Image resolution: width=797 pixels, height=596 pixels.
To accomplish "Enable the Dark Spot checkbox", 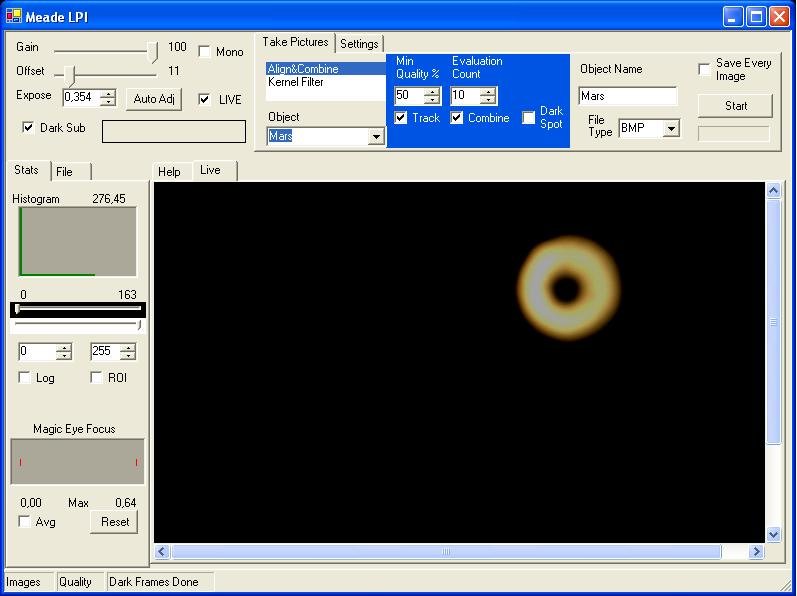I will pos(529,118).
